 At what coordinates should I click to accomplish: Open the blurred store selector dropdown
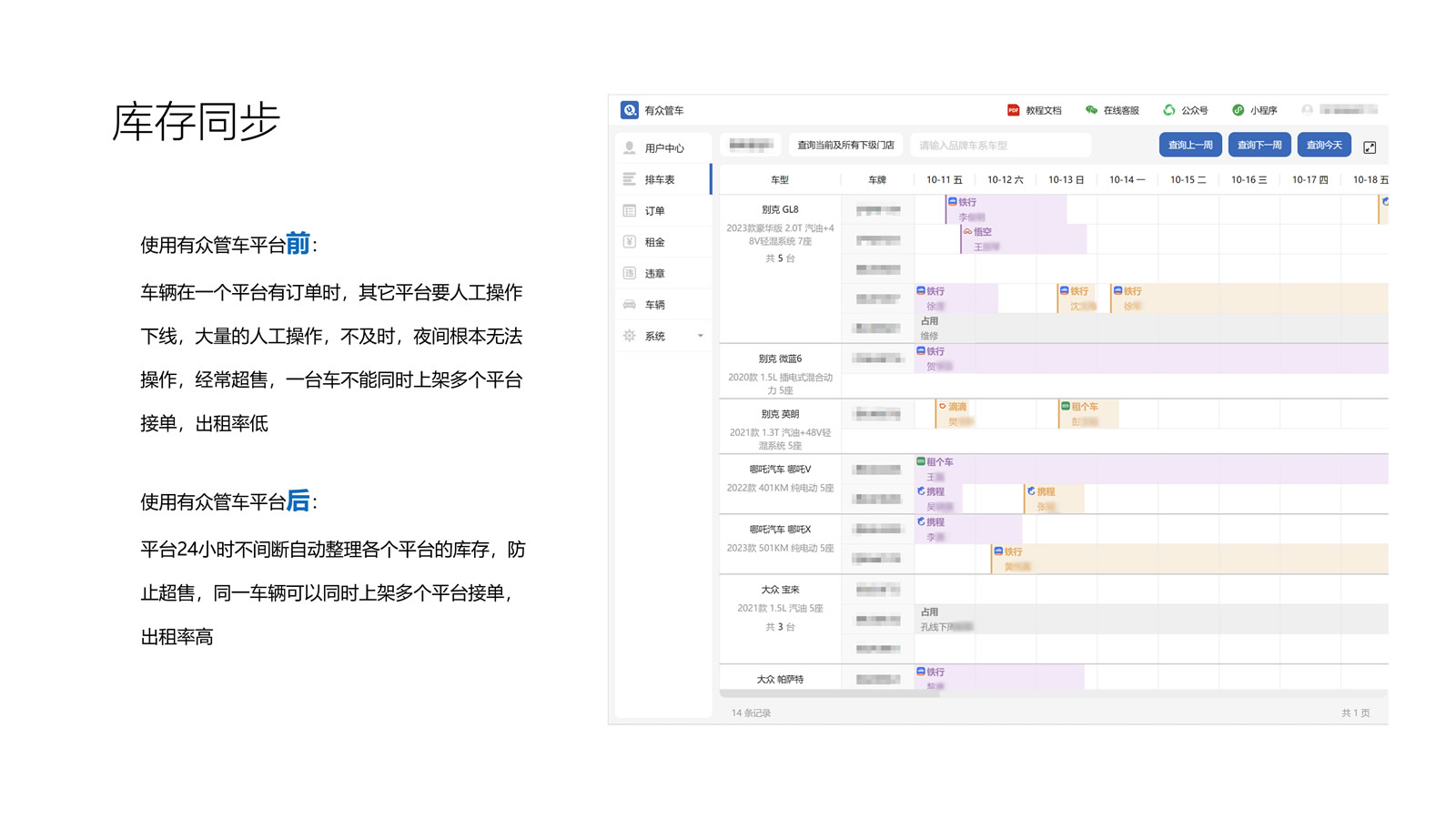coord(751,145)
